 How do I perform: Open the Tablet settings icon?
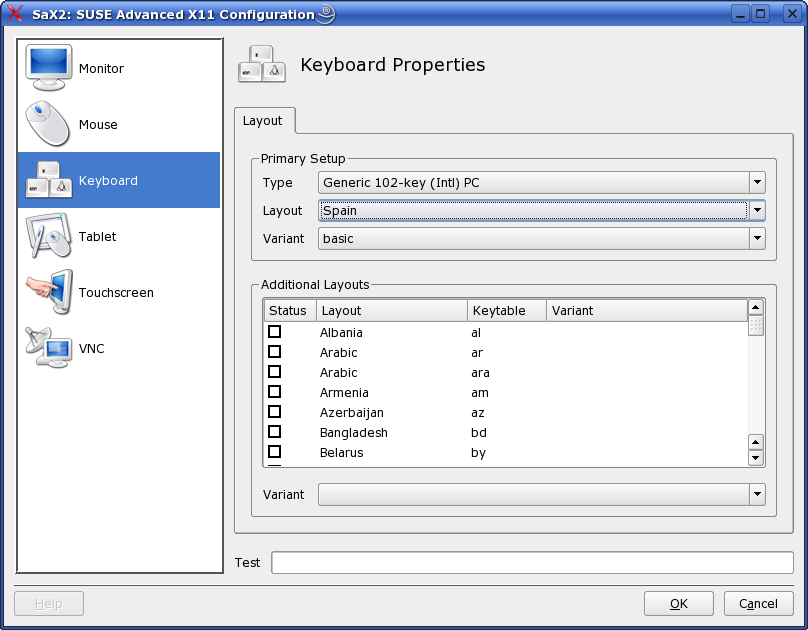click(x=48, y=236)
